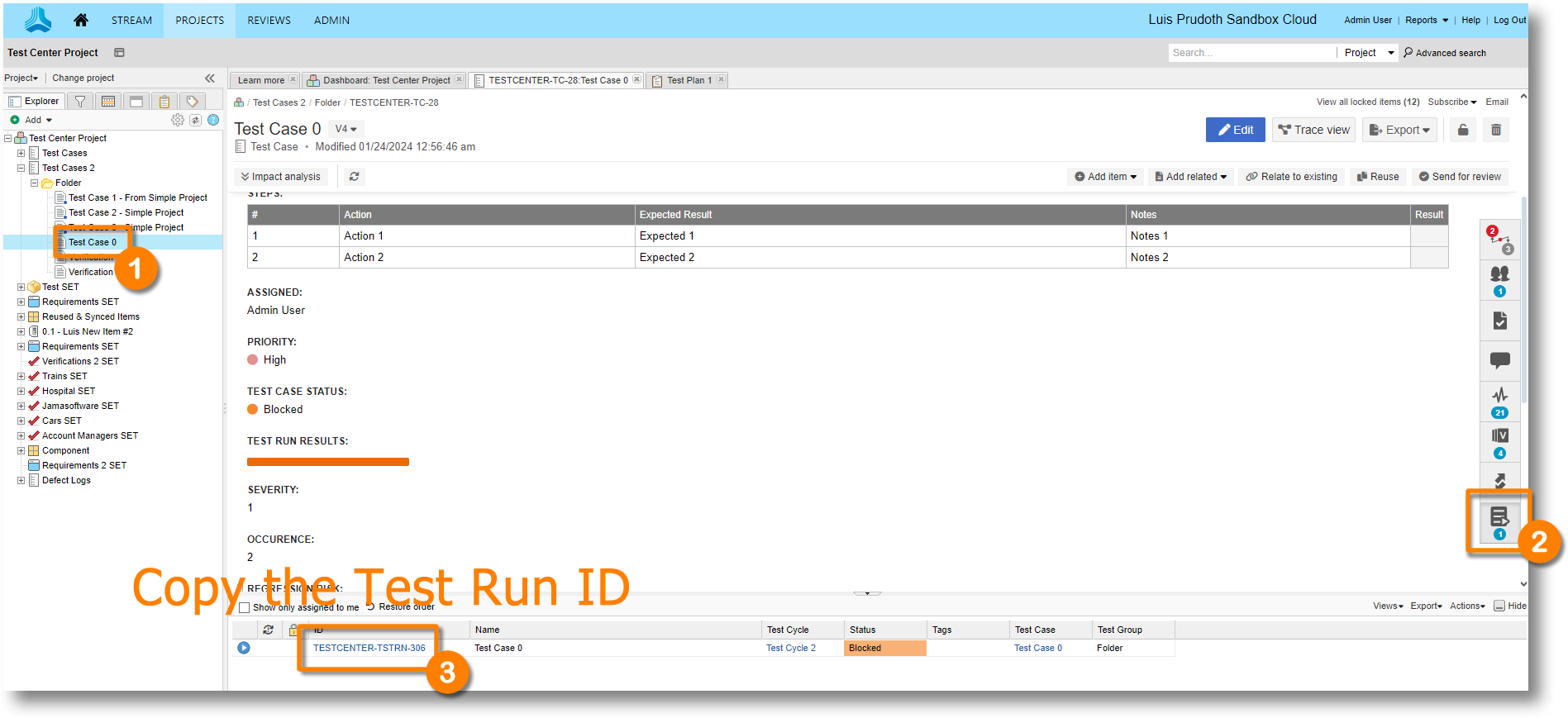Open the Test Runs sidebar widget

pos(1499,521)
